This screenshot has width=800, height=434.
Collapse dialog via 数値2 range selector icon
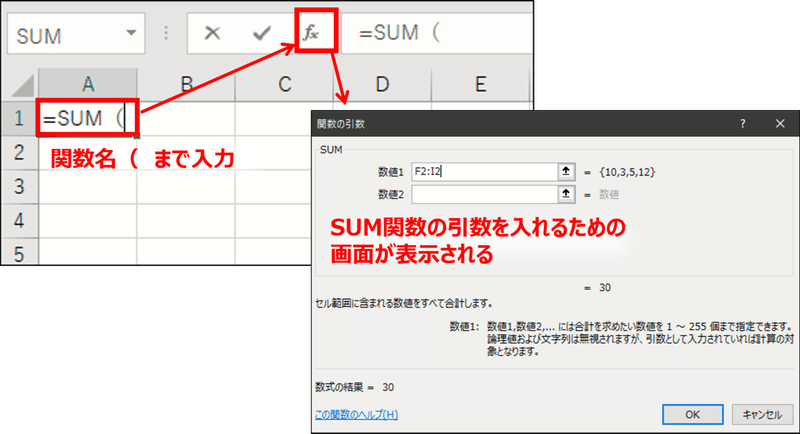(566, 194)
